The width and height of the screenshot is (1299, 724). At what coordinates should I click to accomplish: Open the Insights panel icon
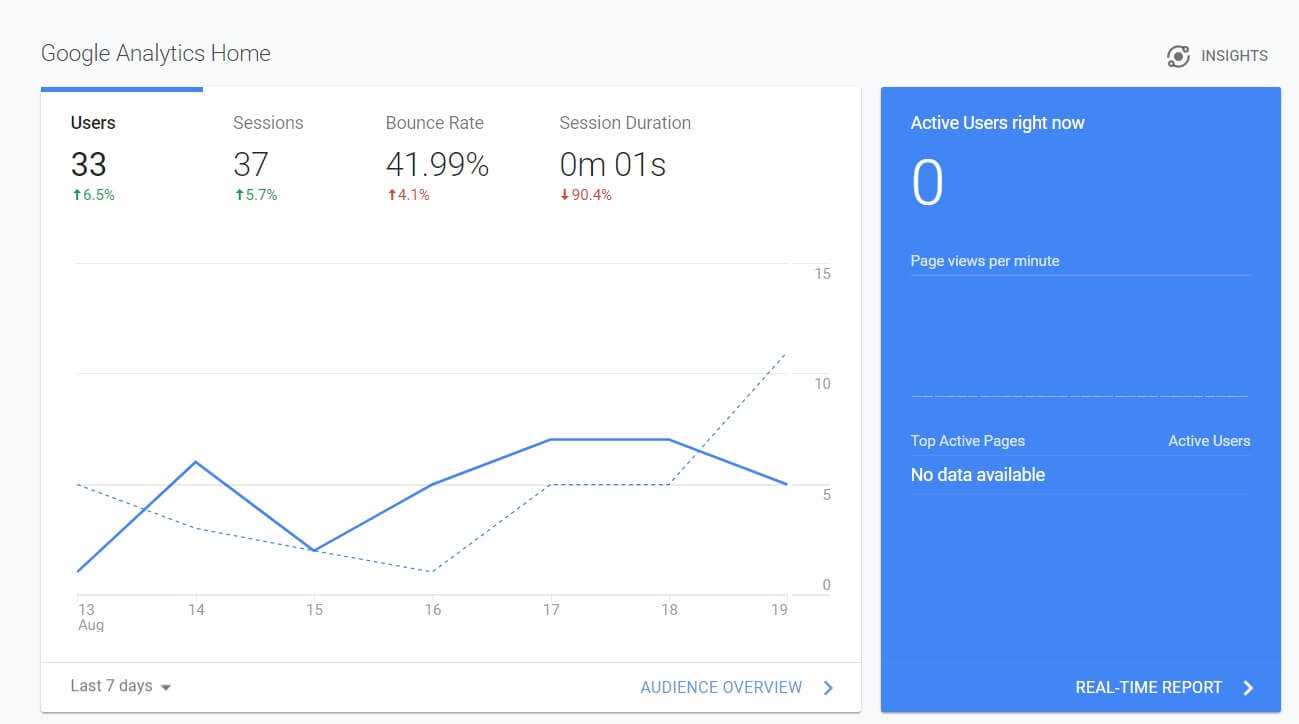coord(1178,56)
